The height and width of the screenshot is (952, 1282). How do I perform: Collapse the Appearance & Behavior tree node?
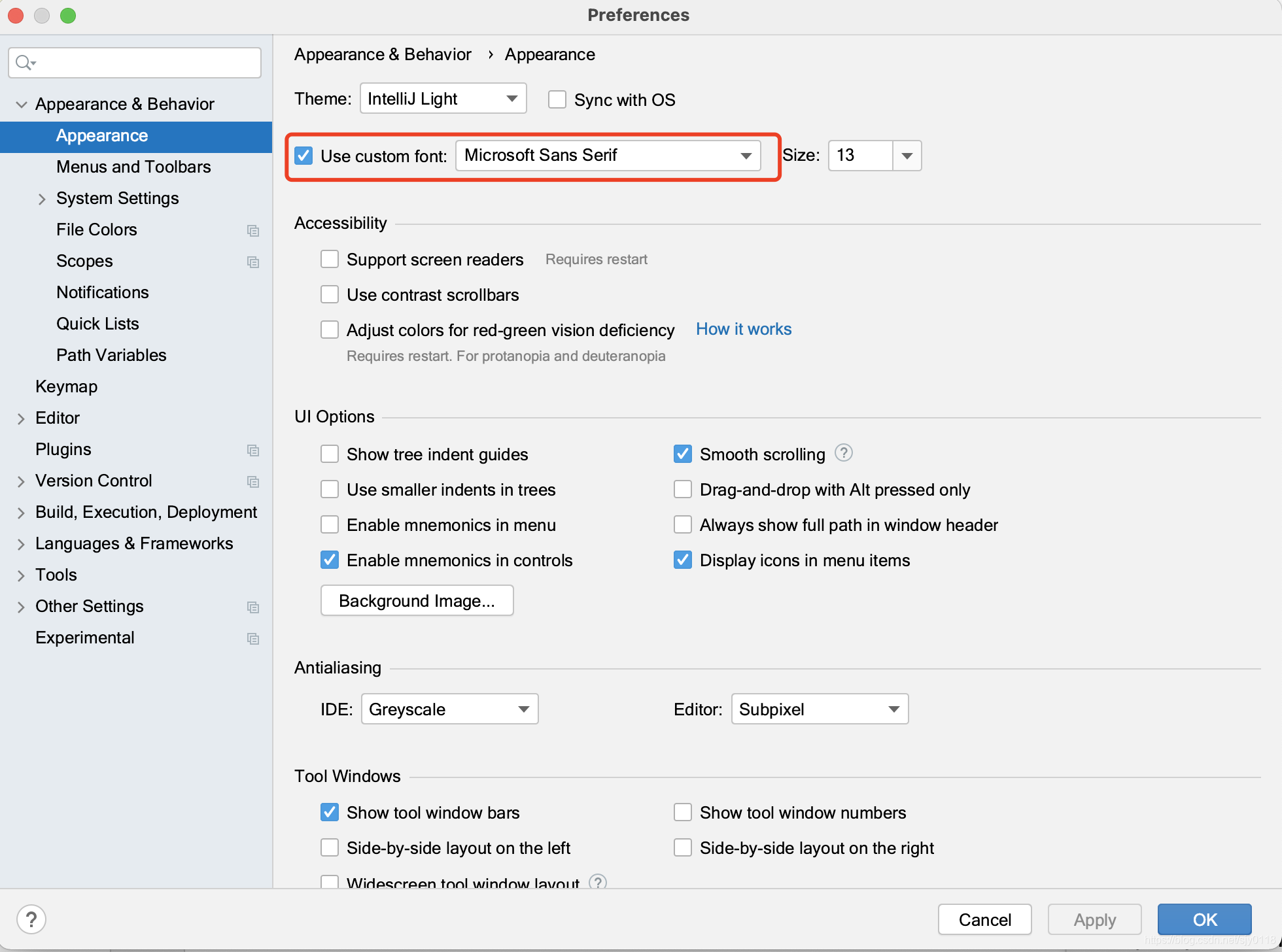pos(21,105)
